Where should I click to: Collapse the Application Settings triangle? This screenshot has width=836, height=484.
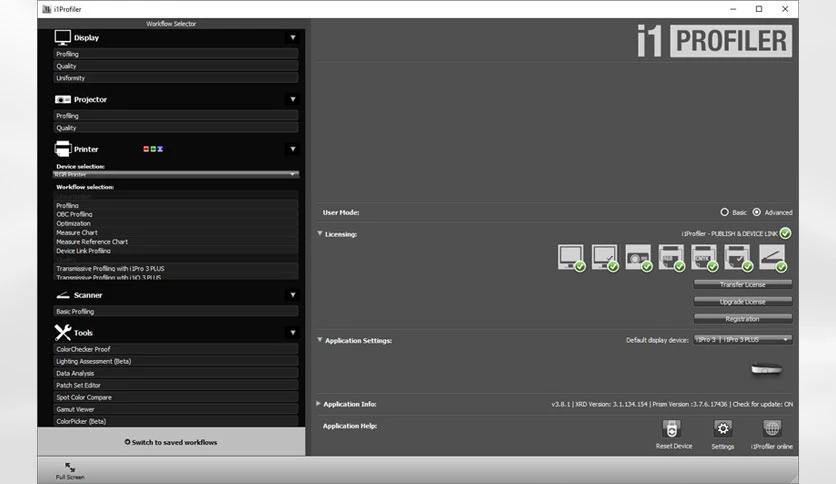[320, 340]
